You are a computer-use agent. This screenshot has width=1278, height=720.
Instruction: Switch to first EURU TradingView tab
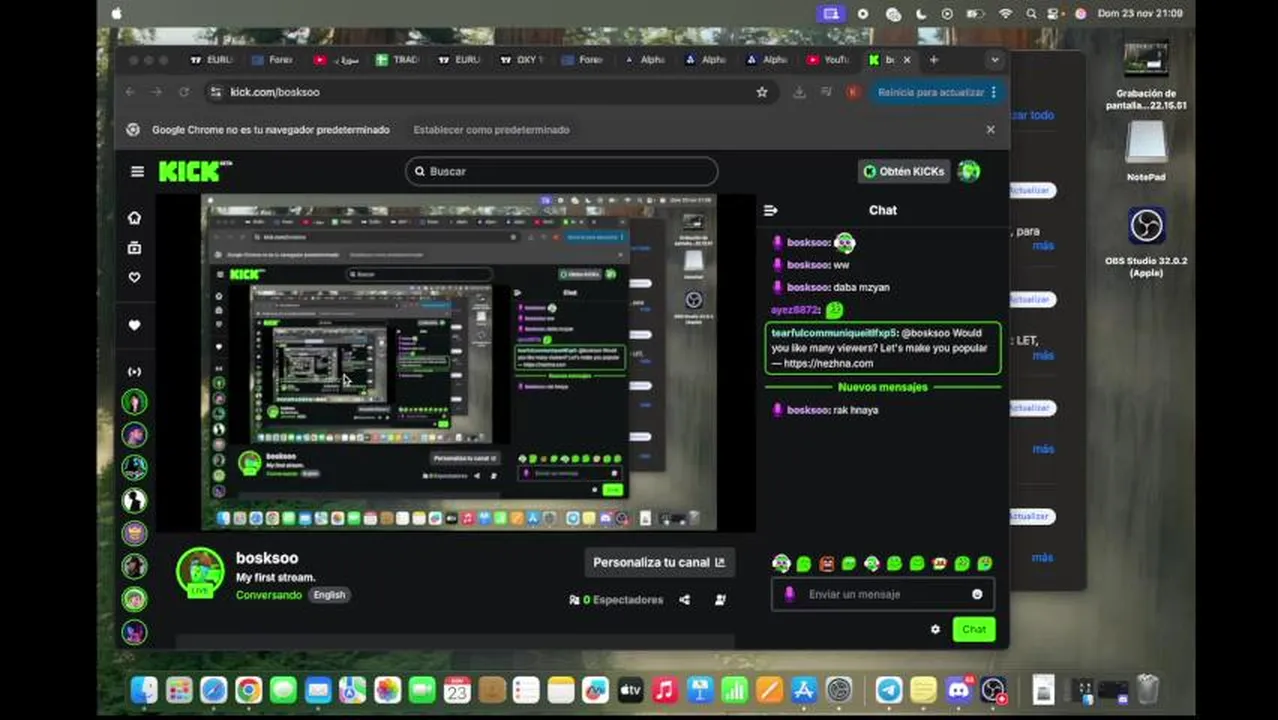pos(212,60)
